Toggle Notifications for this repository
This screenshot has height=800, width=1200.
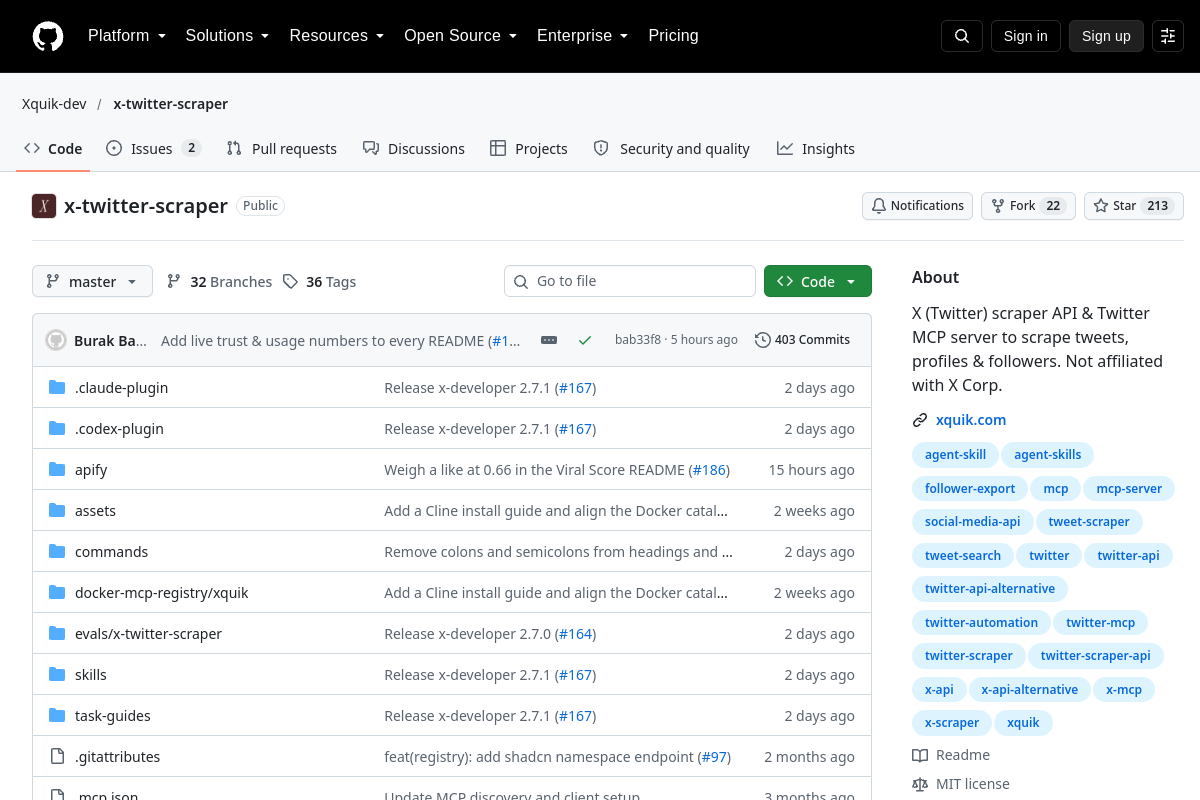click(x=917, y=206)
